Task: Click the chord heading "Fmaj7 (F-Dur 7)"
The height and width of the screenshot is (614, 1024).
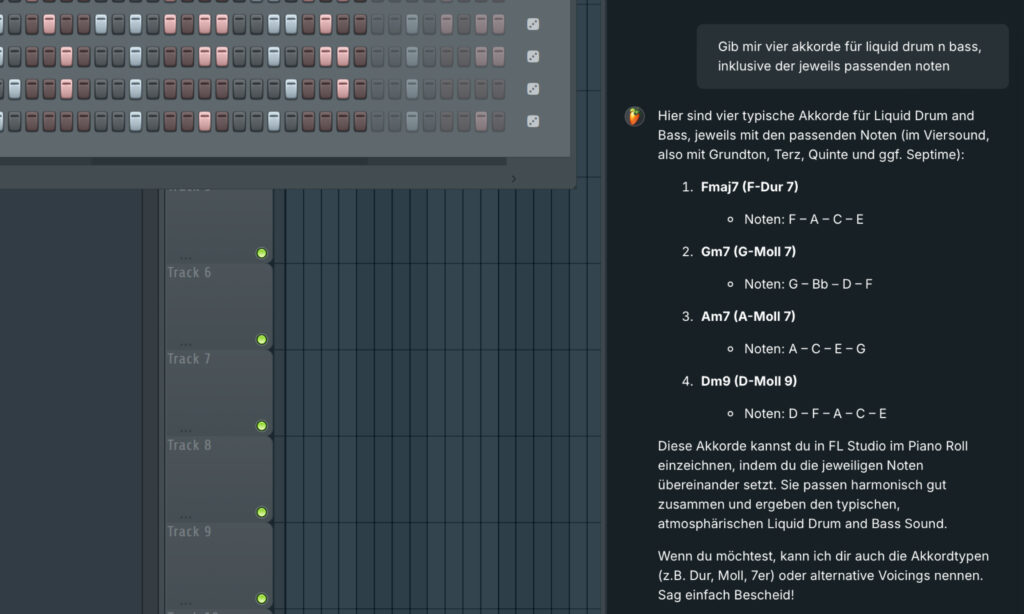Action: 750,187
